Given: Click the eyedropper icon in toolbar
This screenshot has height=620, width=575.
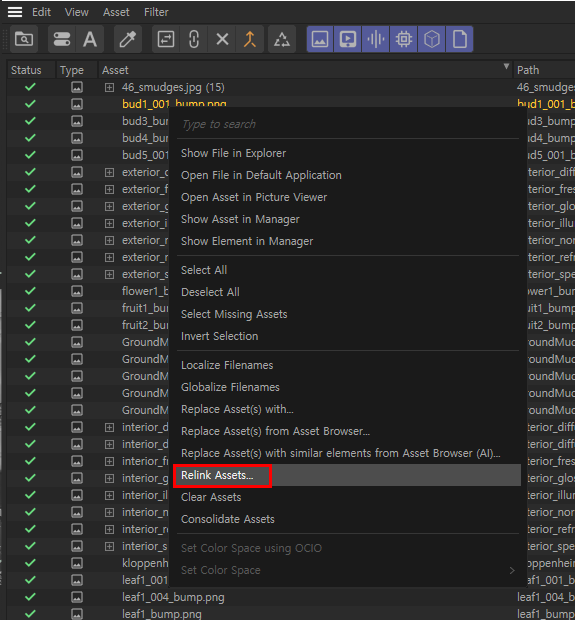Looking at the screenshot, I should pyautogui.click(x=128, y=39).
